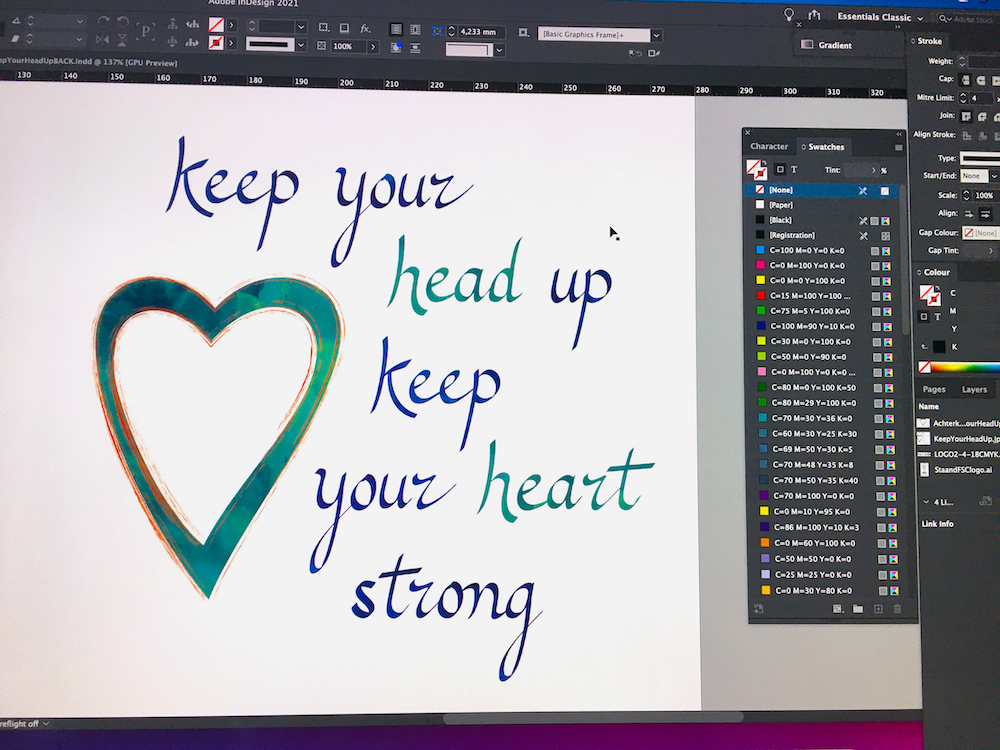Screen dimensions: 1000x750
Task: Click the delete swatch trash icon
Action: [897, 609]
